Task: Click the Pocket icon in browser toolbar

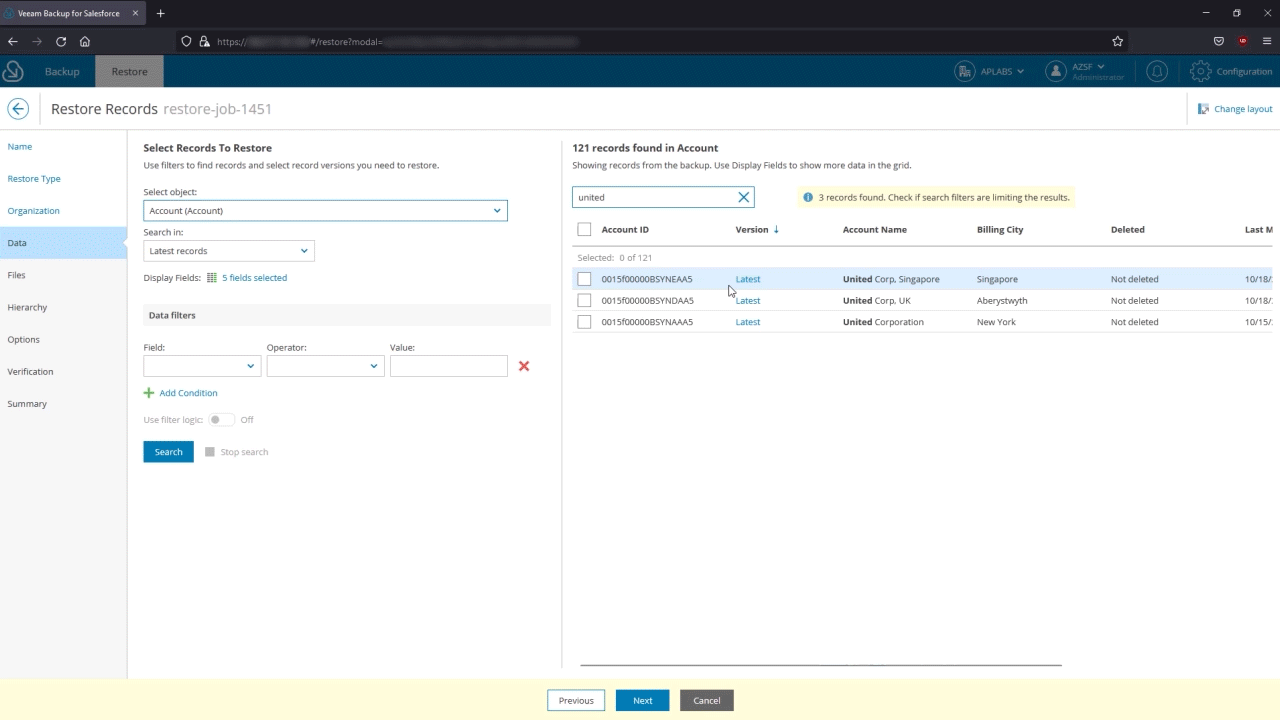Action: point(1219,42)
